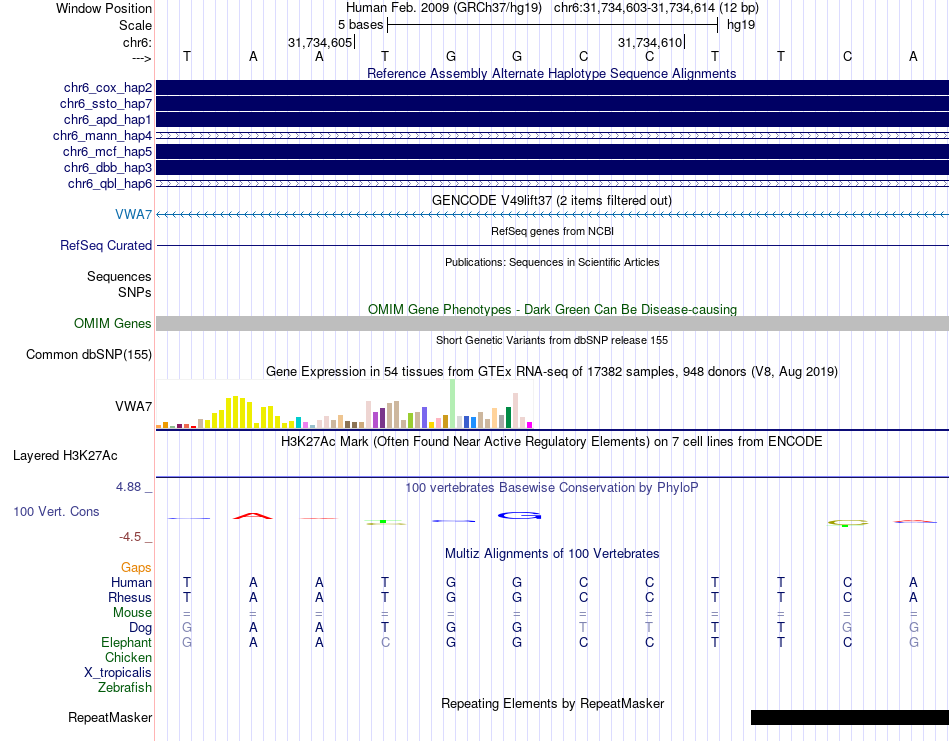Click the solid alignment bar for chr6_cox_hap2
The height and width of the screenshot is (741, 950).
point(553,87)
